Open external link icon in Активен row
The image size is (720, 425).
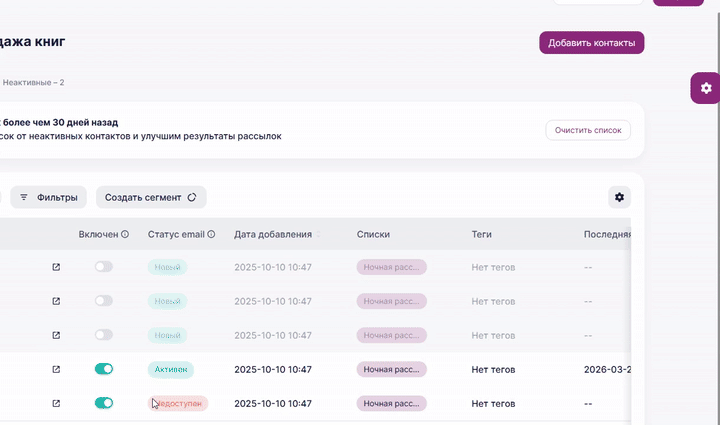click(56, 369)
